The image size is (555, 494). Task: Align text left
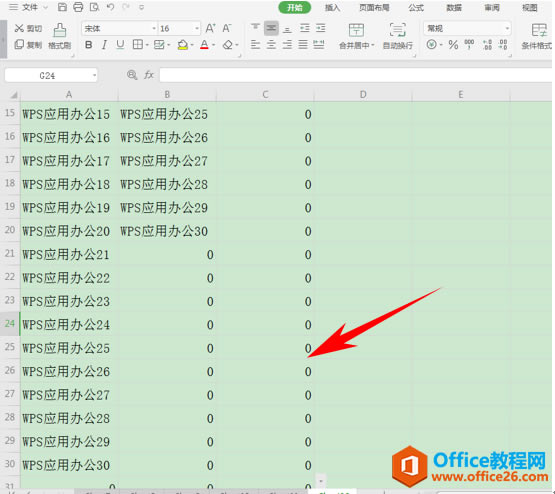coord(255,45)
